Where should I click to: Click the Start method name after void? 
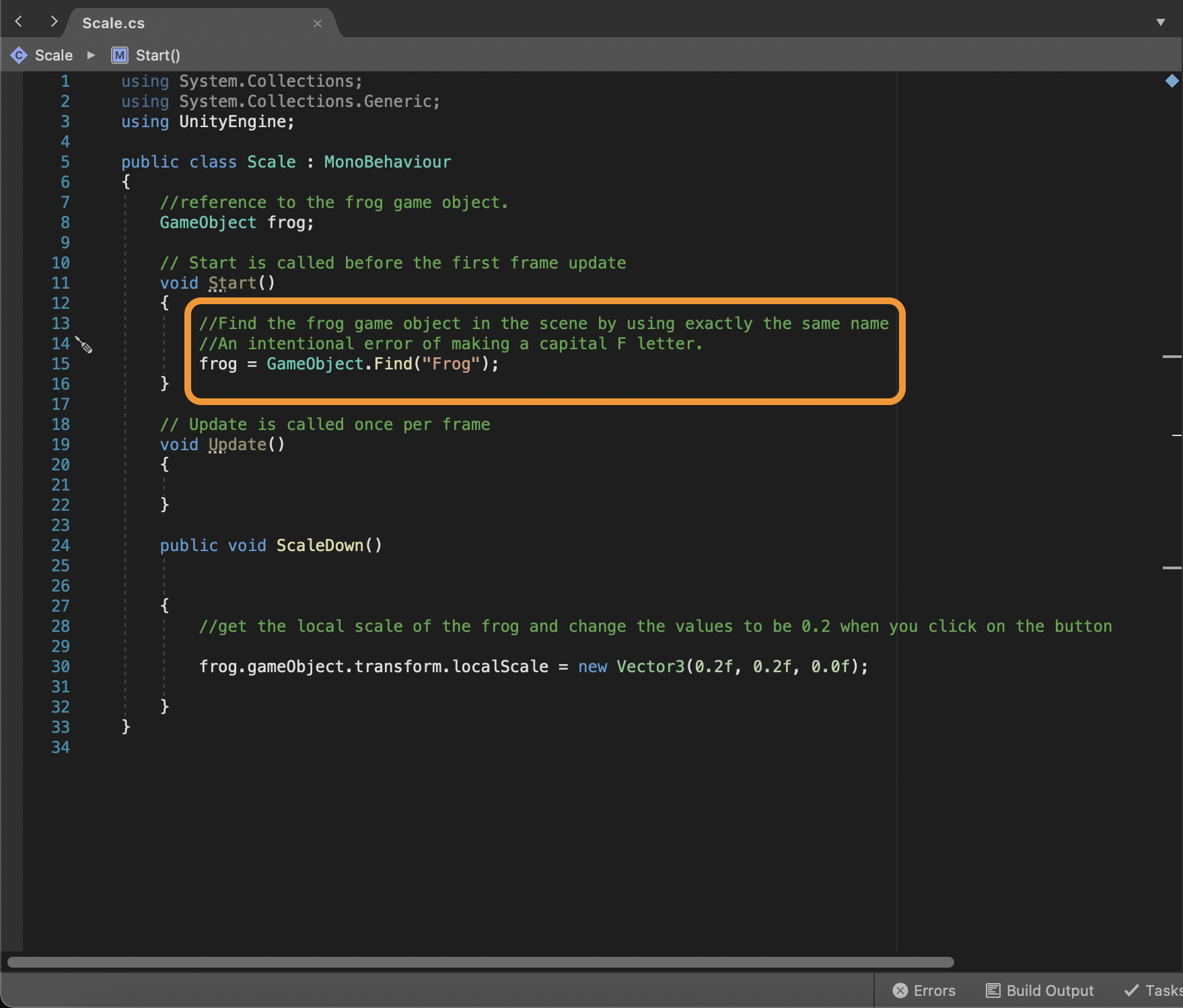232,283
